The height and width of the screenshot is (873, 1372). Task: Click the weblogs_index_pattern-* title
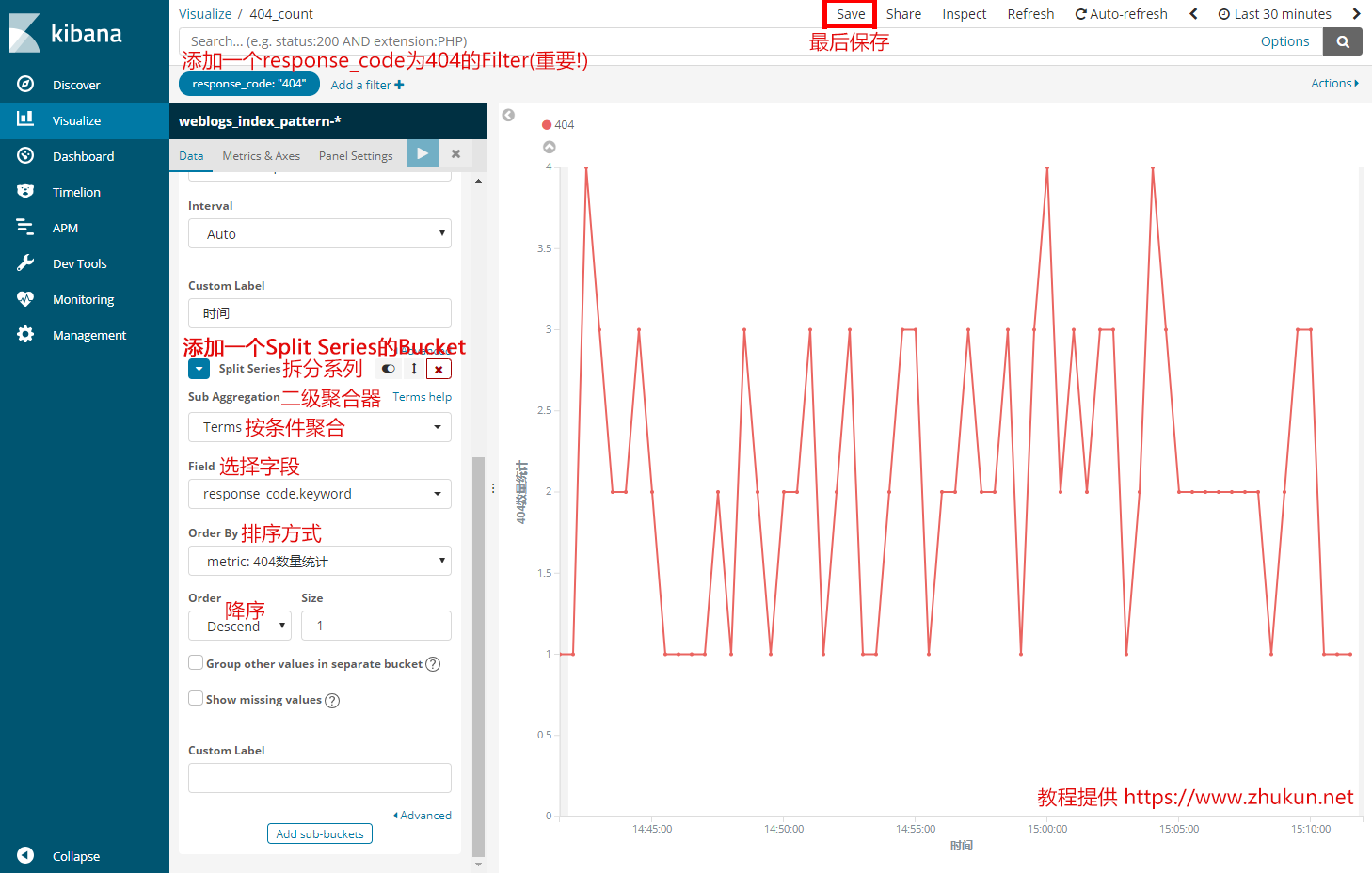pos(260,121)
